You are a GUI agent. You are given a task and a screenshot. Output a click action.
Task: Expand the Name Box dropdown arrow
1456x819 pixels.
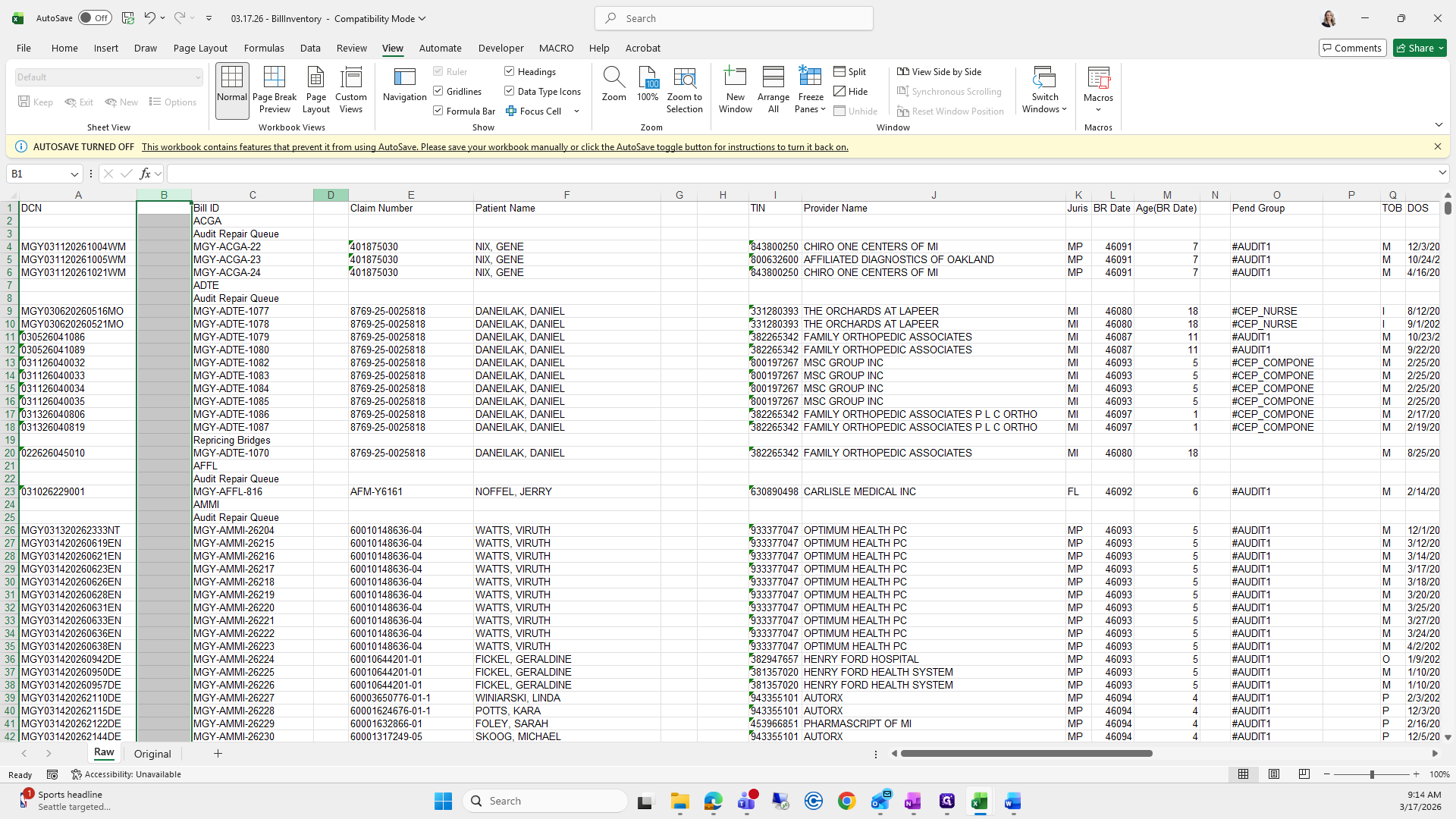tap(74, 174)
